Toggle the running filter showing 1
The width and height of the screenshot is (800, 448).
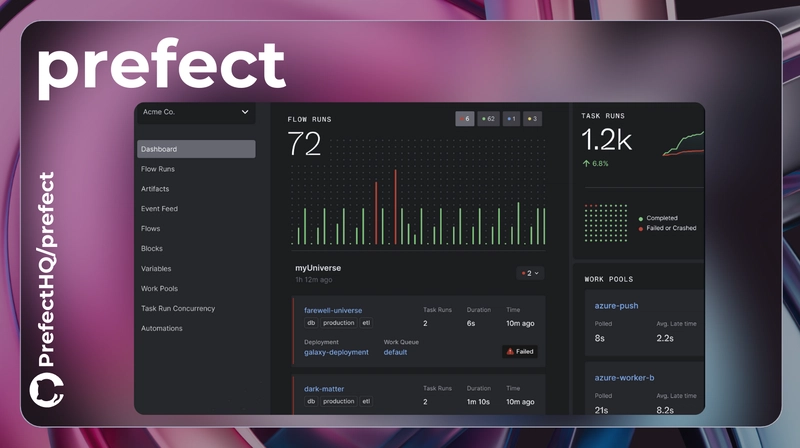tap(511, 119)
